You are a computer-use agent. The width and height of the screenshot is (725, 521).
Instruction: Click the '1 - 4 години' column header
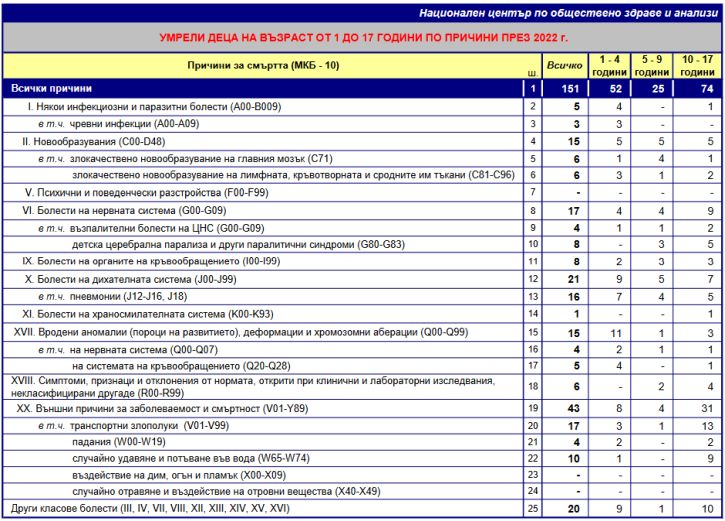608,66
